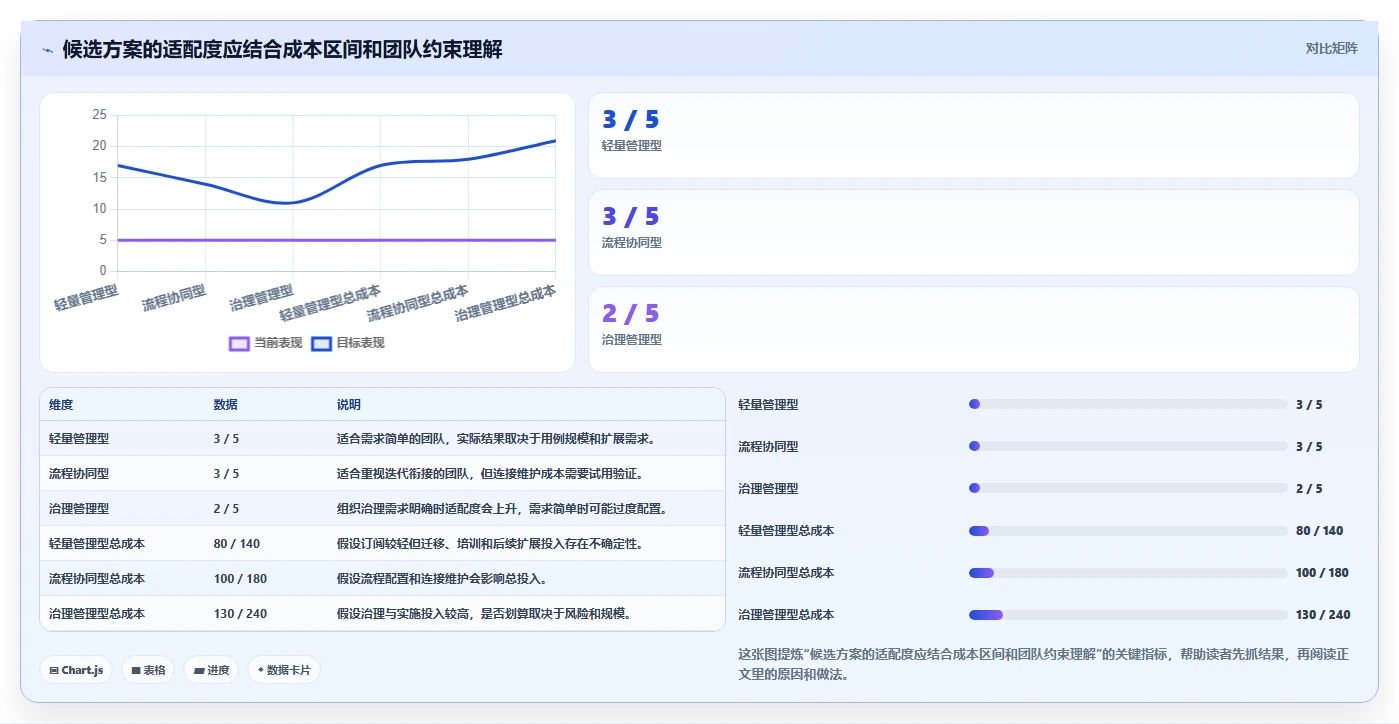Toggle the 目标表现 legend swatch in the chart

(322, 343)
